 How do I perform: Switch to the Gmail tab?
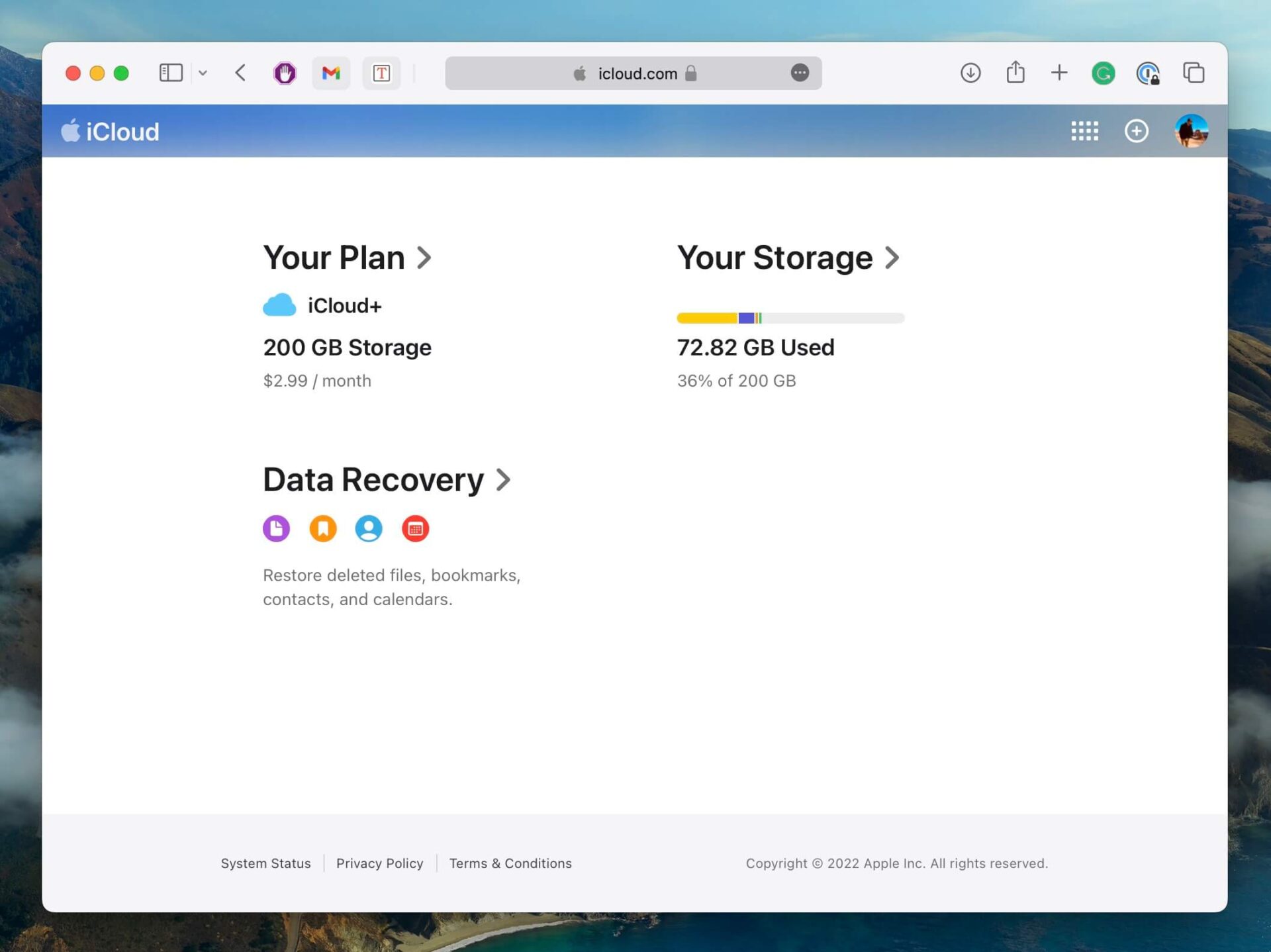331,73
